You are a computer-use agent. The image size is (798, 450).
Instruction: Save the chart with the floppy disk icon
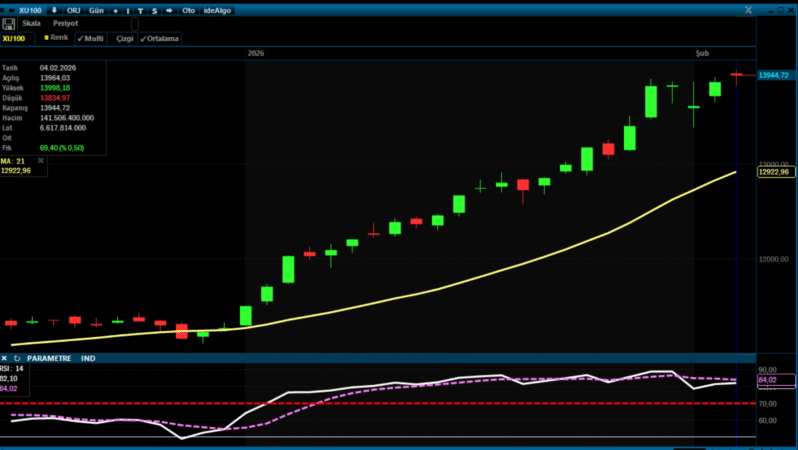click(x=8, y=23)
